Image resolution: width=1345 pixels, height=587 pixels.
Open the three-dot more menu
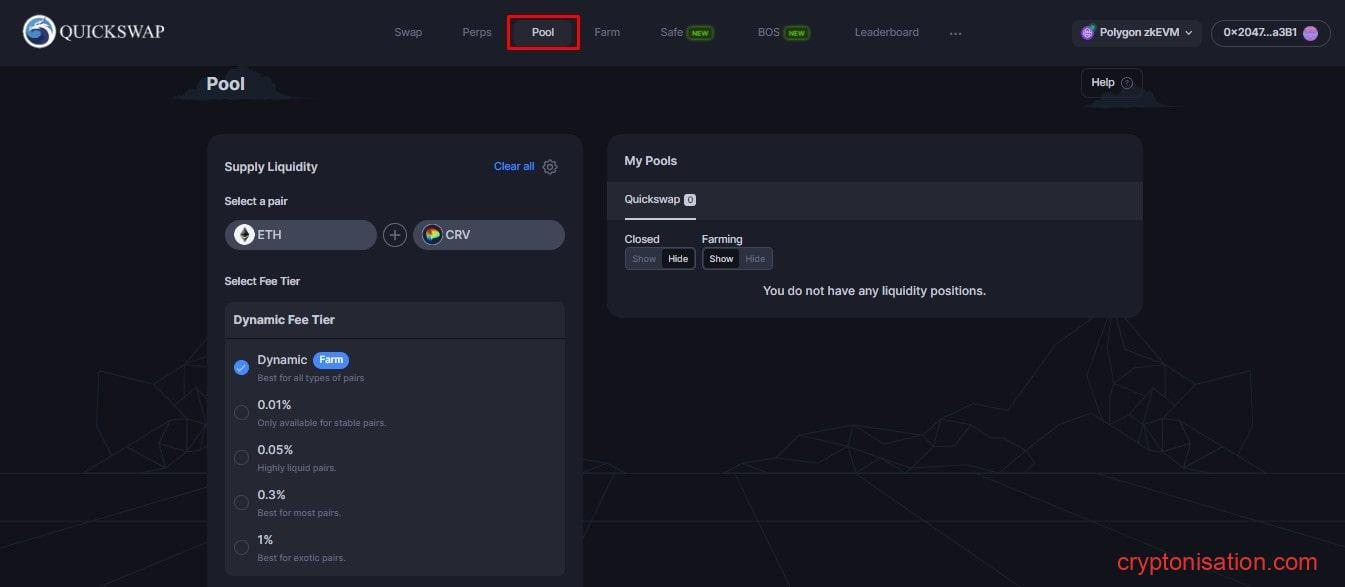(955, 33)
